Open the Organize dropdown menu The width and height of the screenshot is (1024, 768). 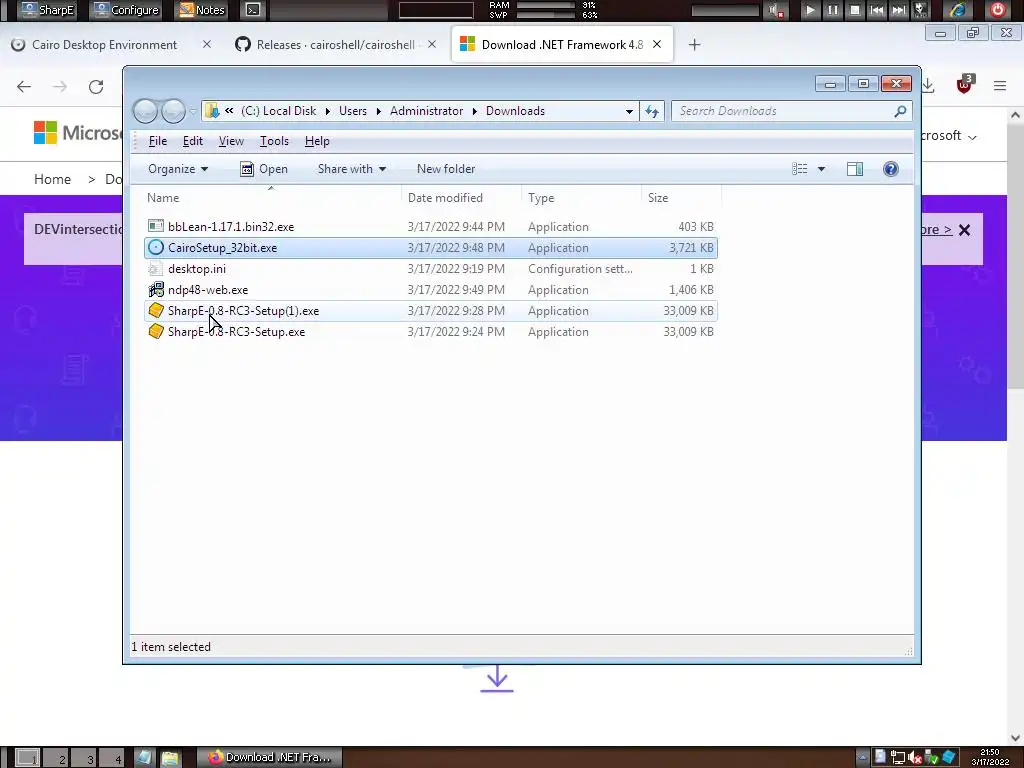(x=178, y=169)
